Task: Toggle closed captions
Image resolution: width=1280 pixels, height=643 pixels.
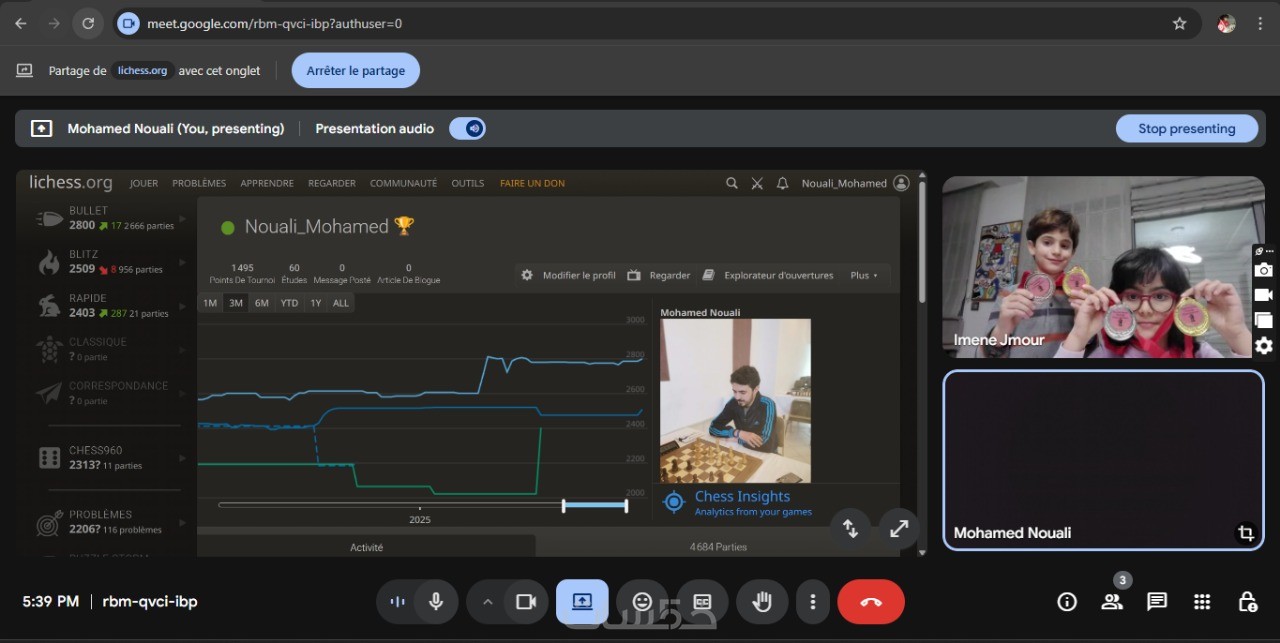Action: click(702, 602)
